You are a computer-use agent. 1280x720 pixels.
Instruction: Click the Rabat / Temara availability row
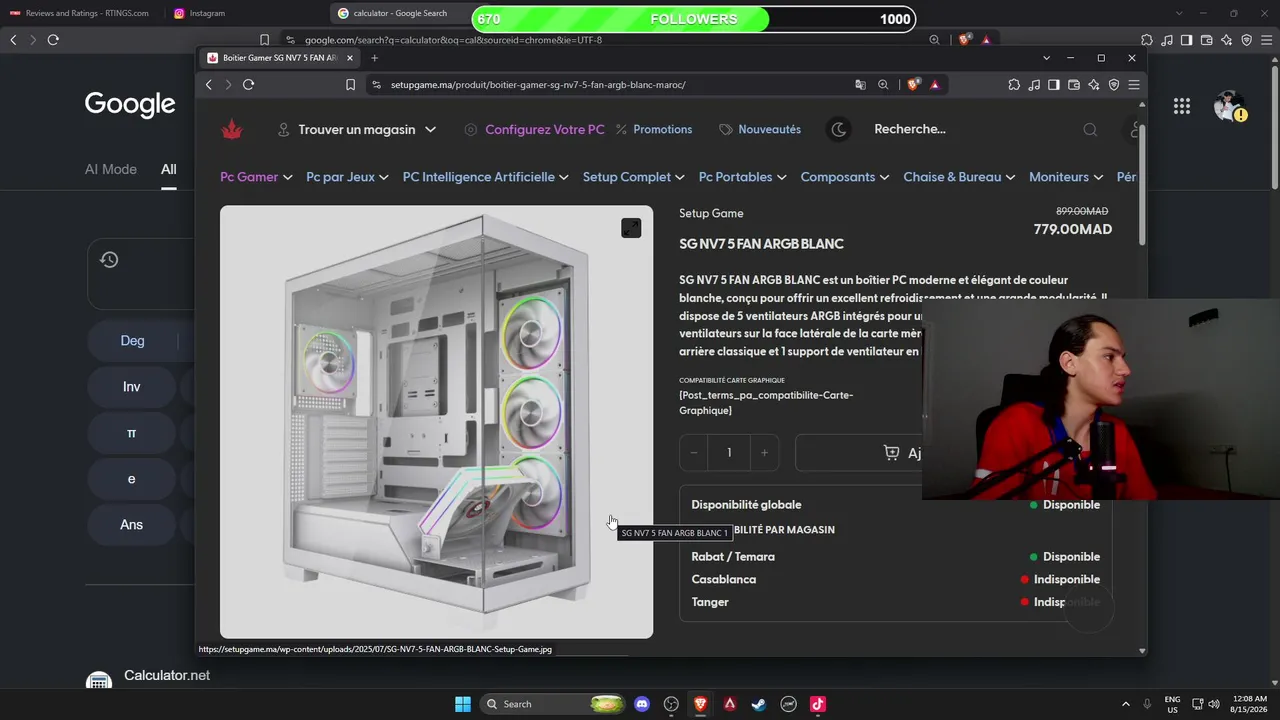[895, 557]
